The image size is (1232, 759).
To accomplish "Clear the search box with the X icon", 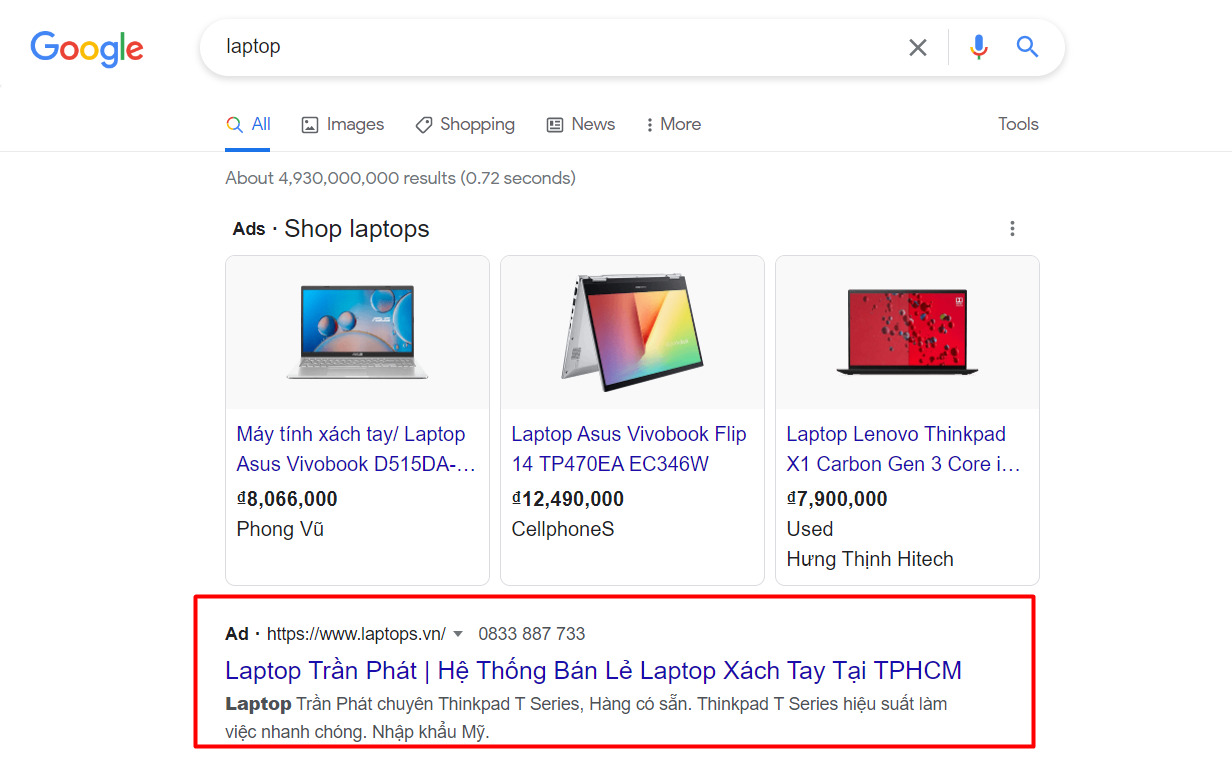I will (917, 47).
